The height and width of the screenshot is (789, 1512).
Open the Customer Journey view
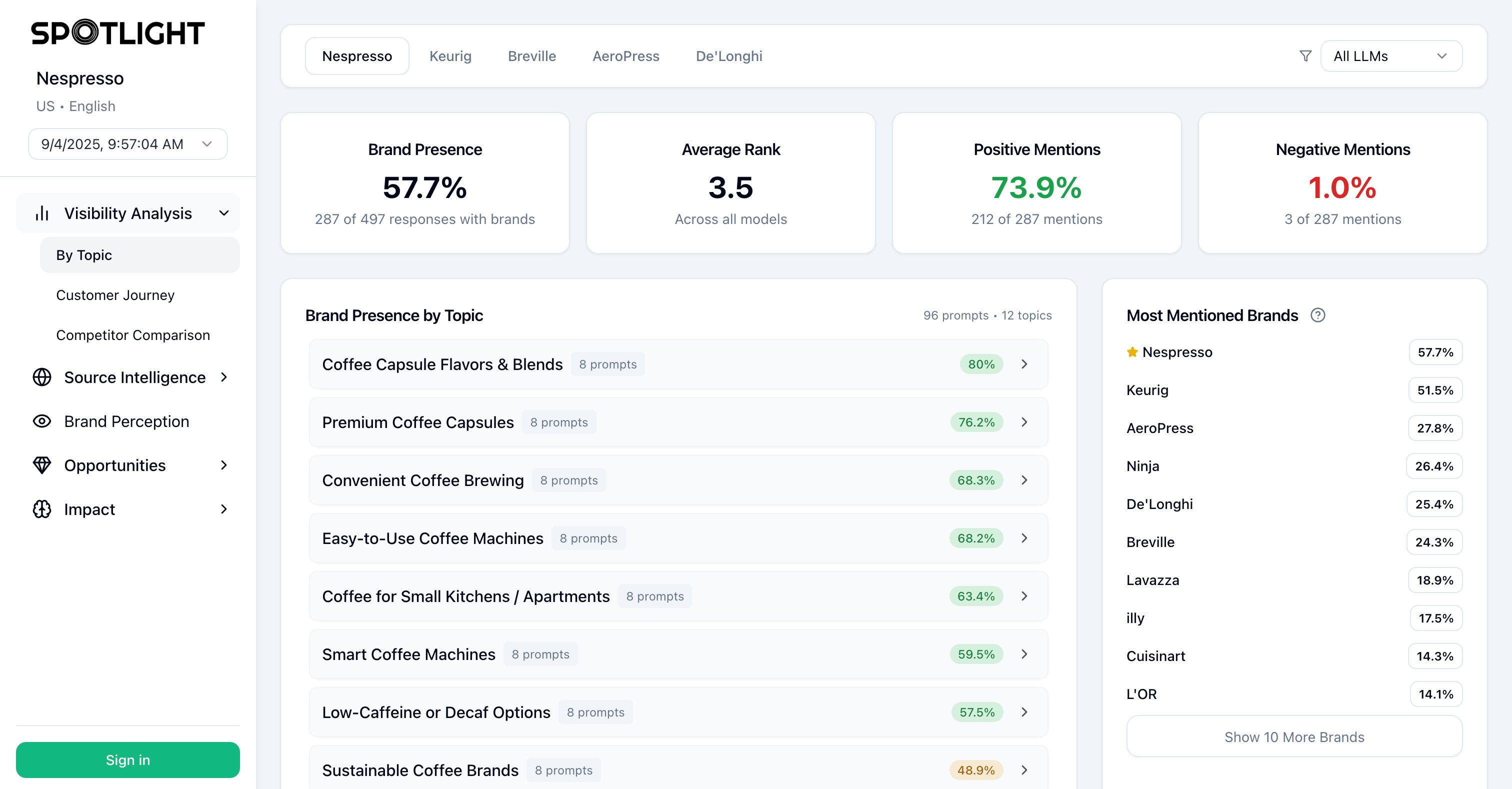pyautogui.click(x=115, y=294)
